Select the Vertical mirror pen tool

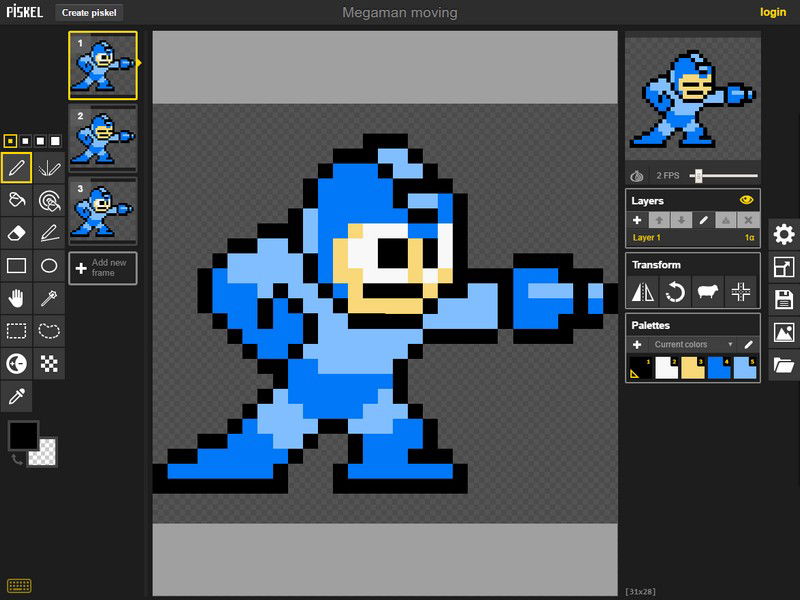[x=49, y=167]
